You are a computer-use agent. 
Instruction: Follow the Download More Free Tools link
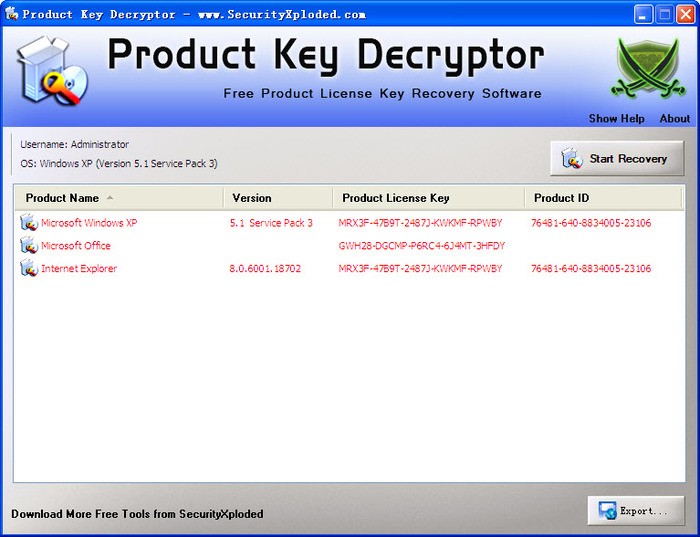(137, 514)
